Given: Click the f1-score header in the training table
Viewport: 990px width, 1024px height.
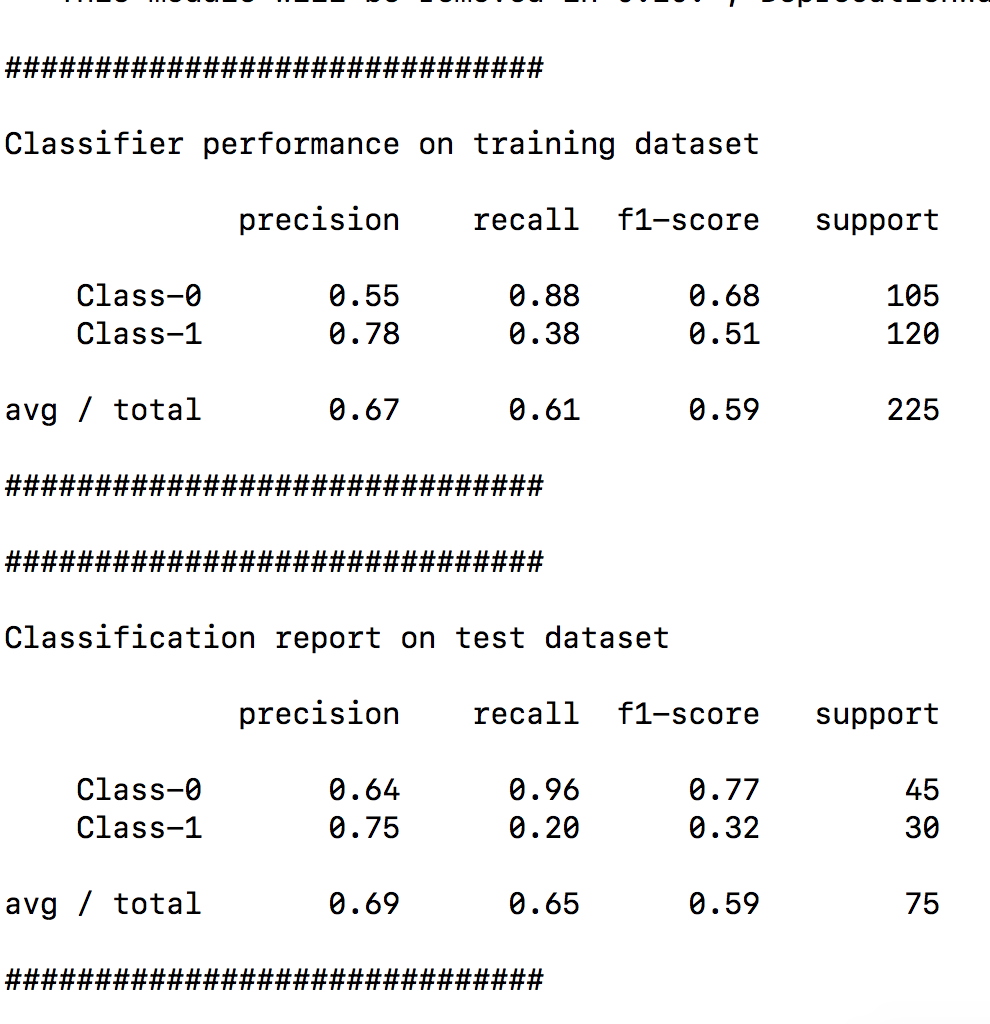Looking at the screenshot, I should 688,220.
